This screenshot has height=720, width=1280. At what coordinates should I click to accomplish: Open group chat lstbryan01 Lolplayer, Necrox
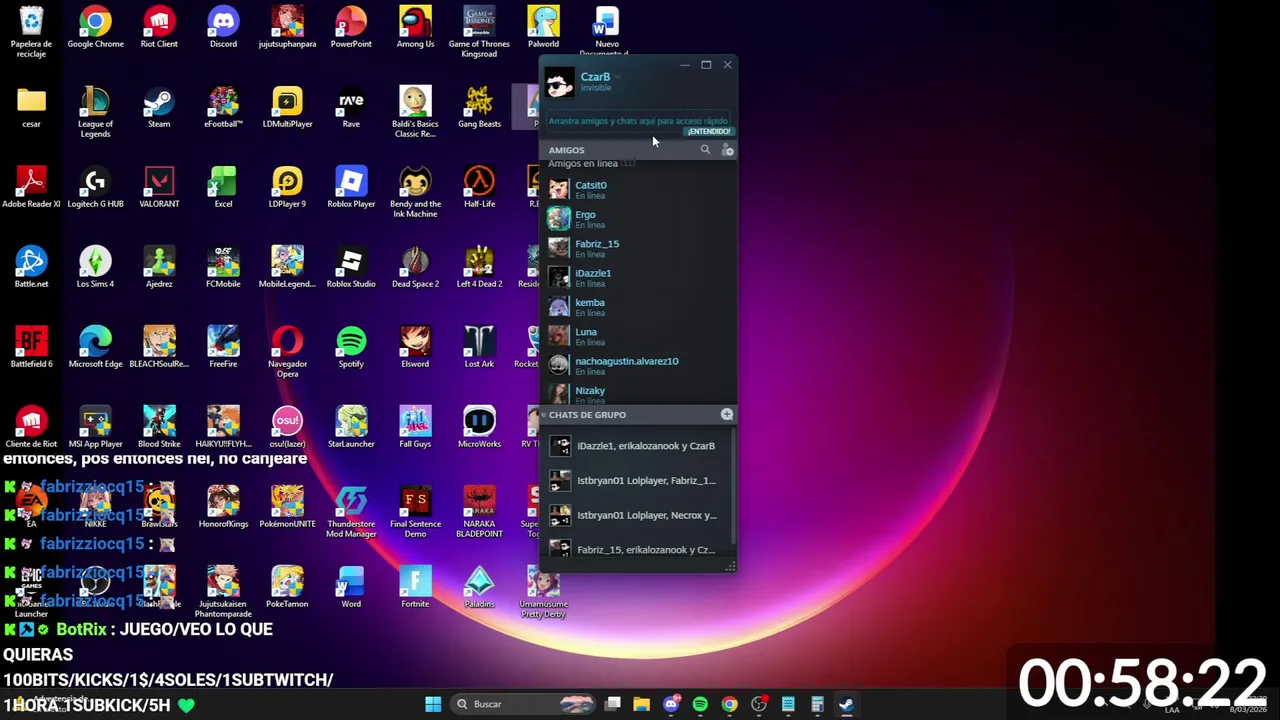(637, 515)
